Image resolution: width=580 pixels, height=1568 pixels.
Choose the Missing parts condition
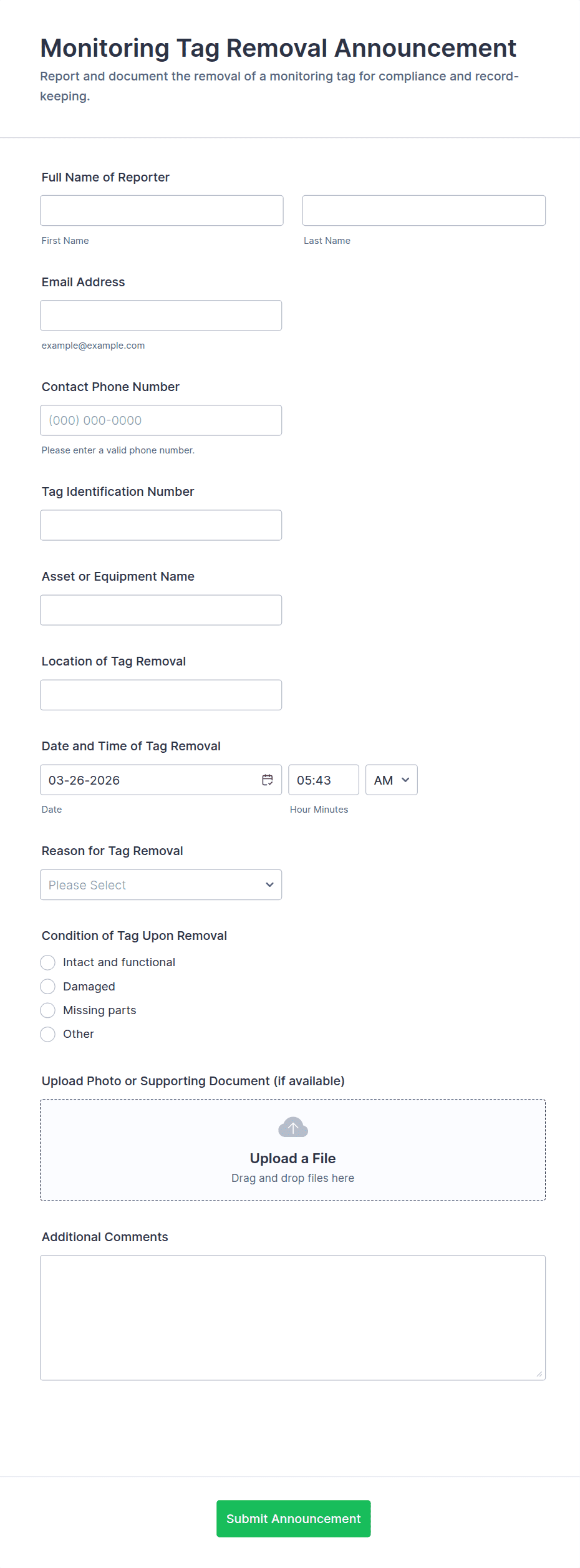[48, 1010]
